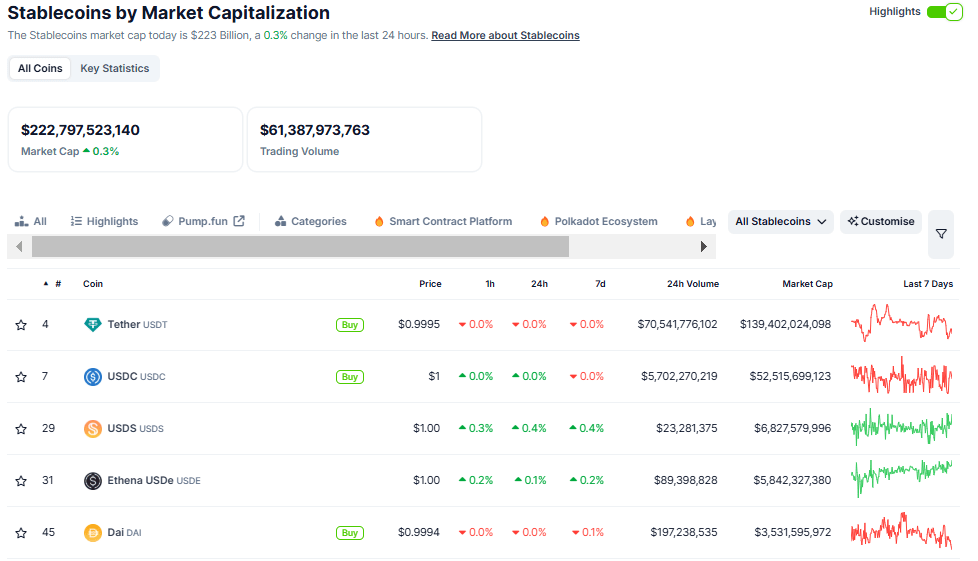Screen dimensions: 978x561
Task: Switch to the Key Statistics tab
Action: click(x=115, y=69)
